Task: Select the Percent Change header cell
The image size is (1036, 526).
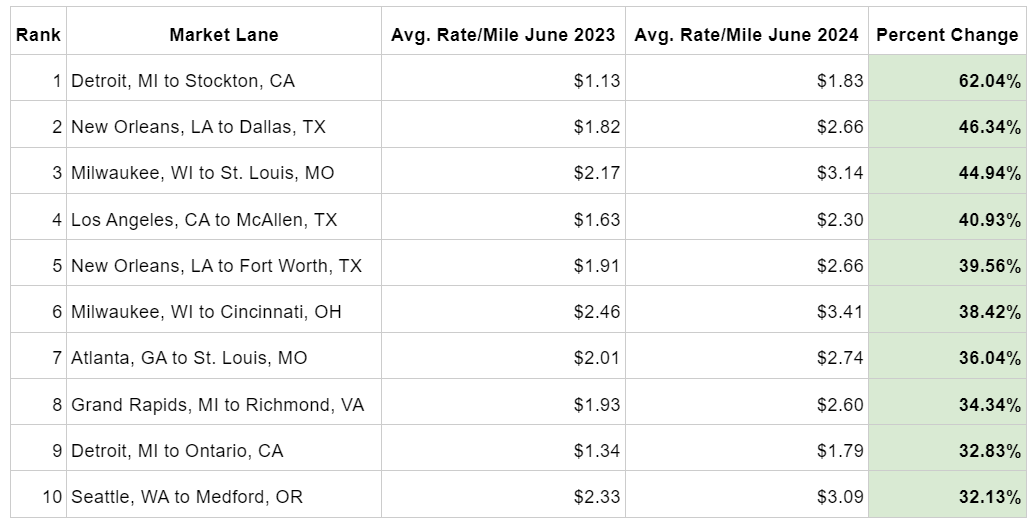Action: pyautogui.click(x=947, y=34)
